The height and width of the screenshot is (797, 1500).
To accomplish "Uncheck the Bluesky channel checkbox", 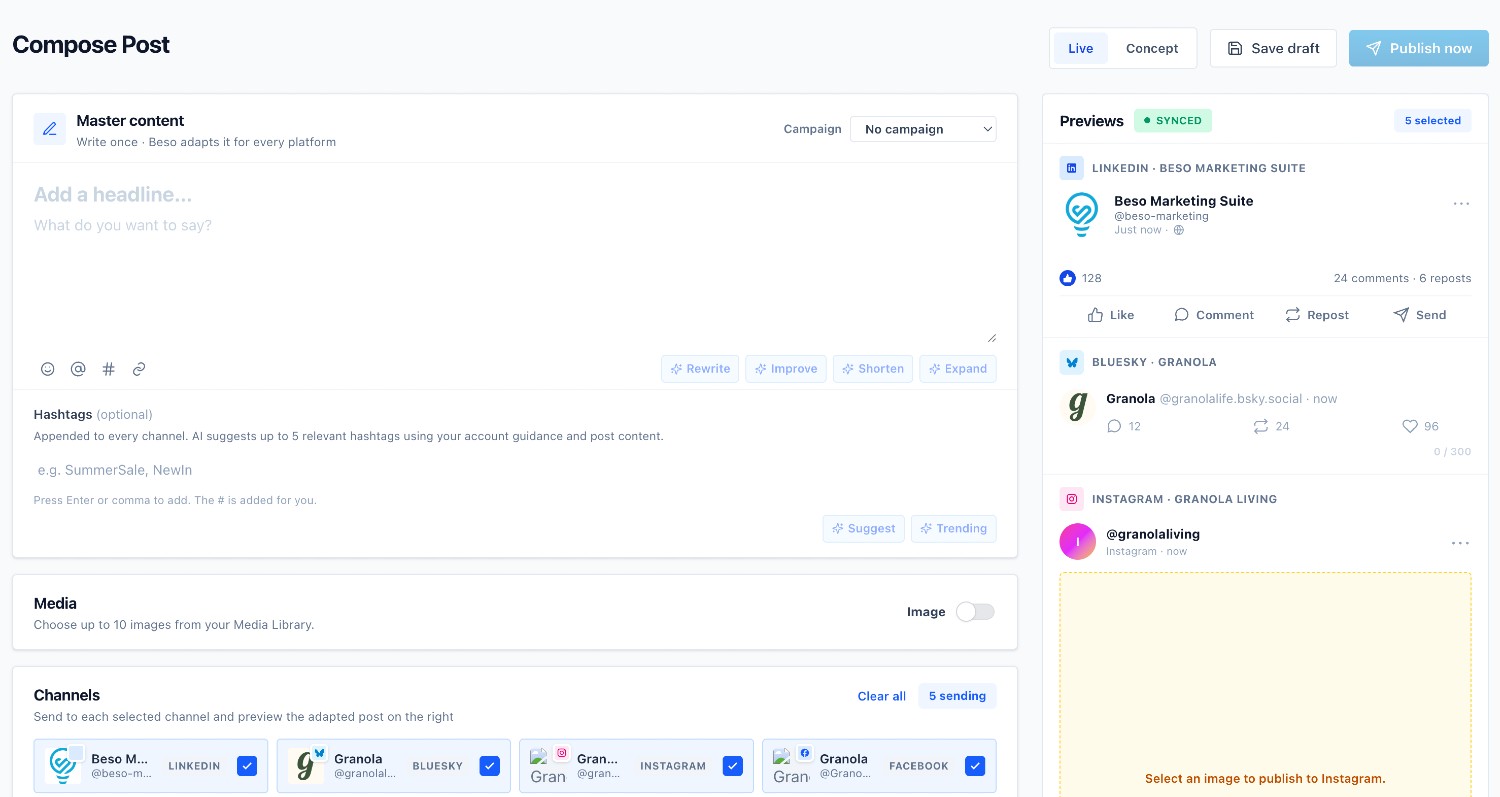I will pyautogui.click(x=489, y=766).
